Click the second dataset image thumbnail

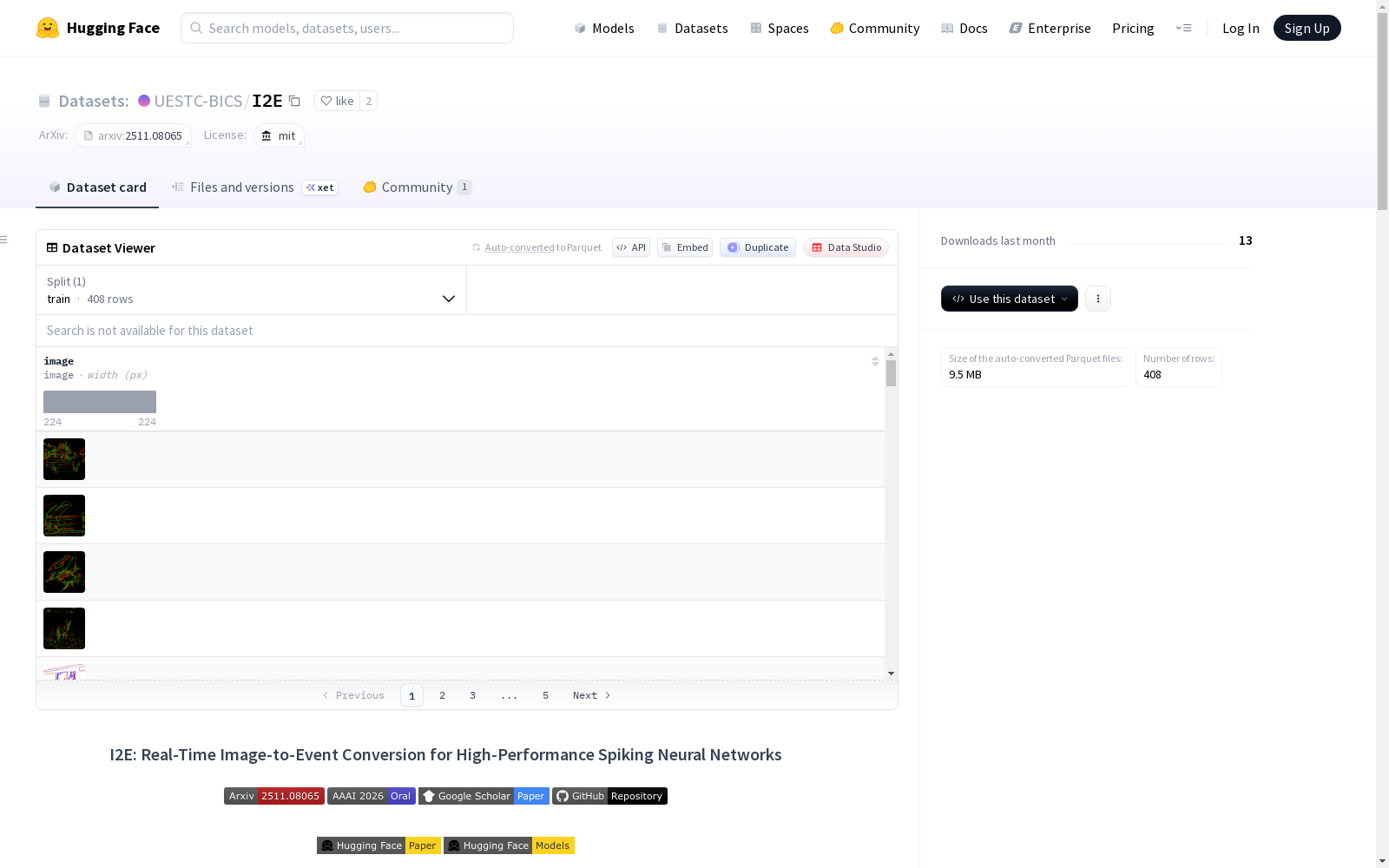[x=64, y=516]
